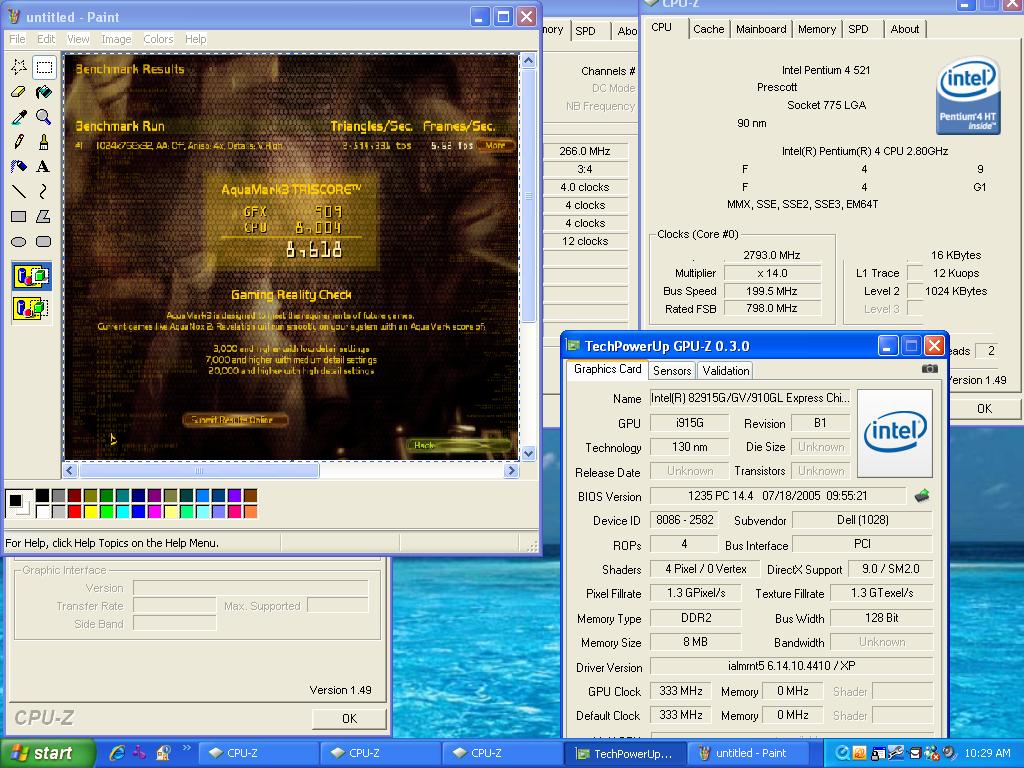Pick the yellow swatch in Paint palette
1024x768 pixels.
tap(90, 511)
